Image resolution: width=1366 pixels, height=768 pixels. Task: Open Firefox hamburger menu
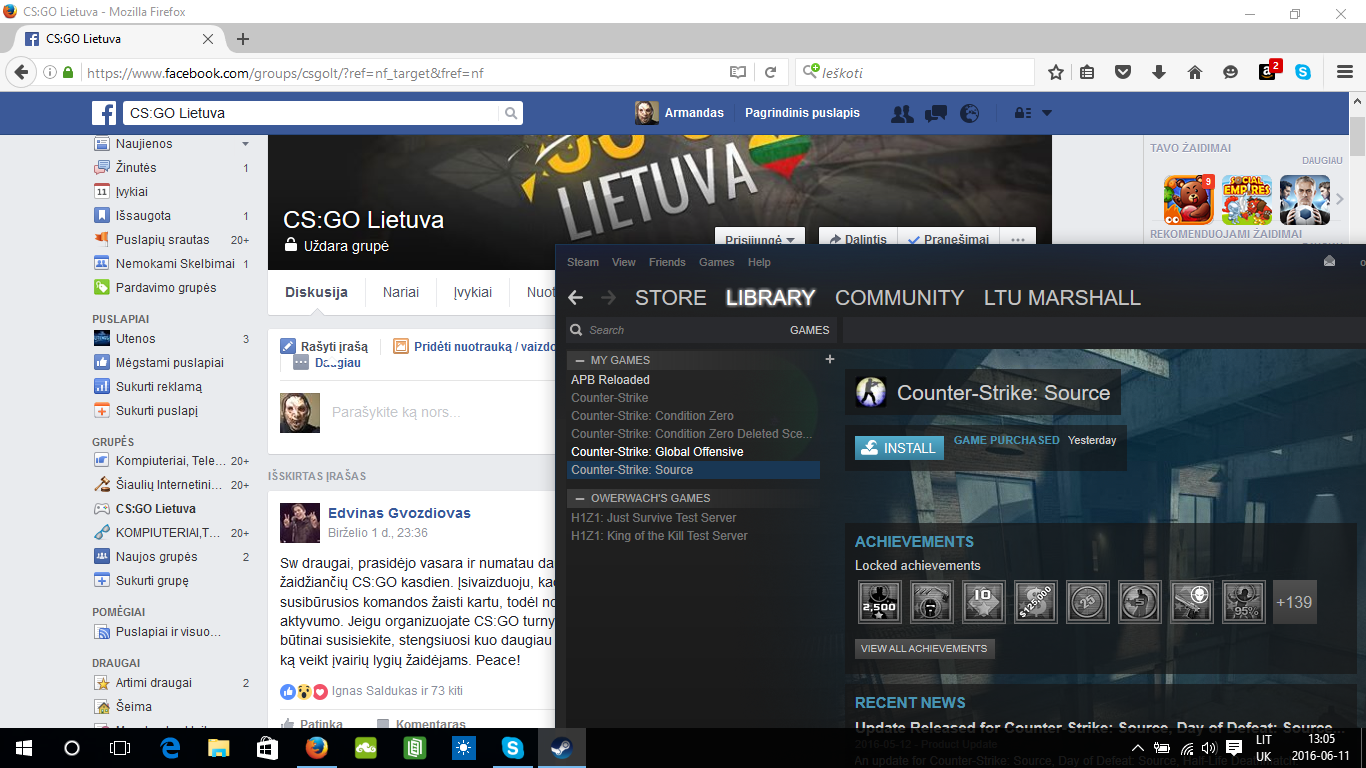pos(1345,72)
